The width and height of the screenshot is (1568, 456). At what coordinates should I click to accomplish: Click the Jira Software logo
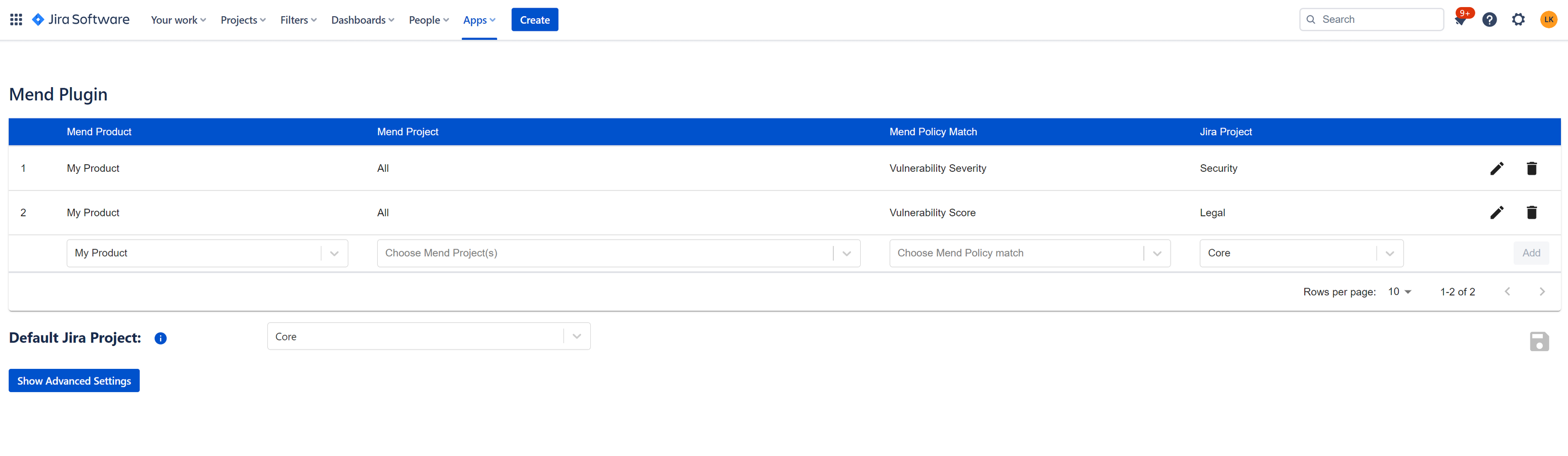point(81,19)
